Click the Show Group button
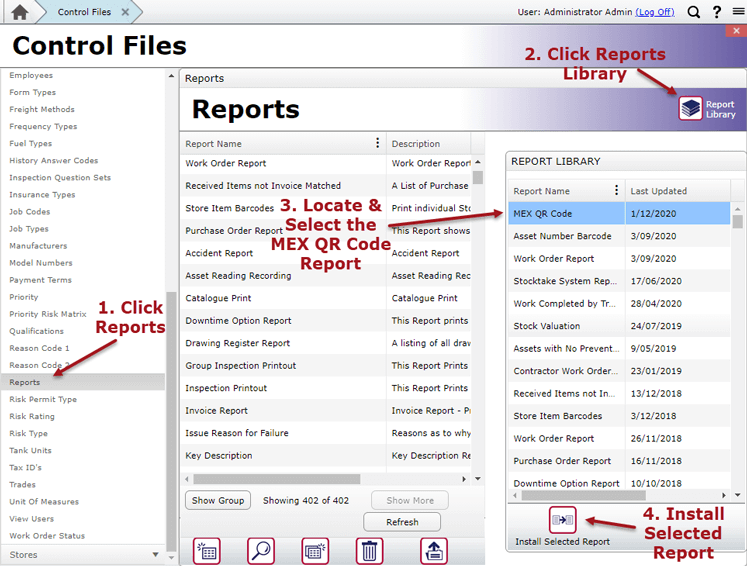The image size is (747, 566). [218, 500]
